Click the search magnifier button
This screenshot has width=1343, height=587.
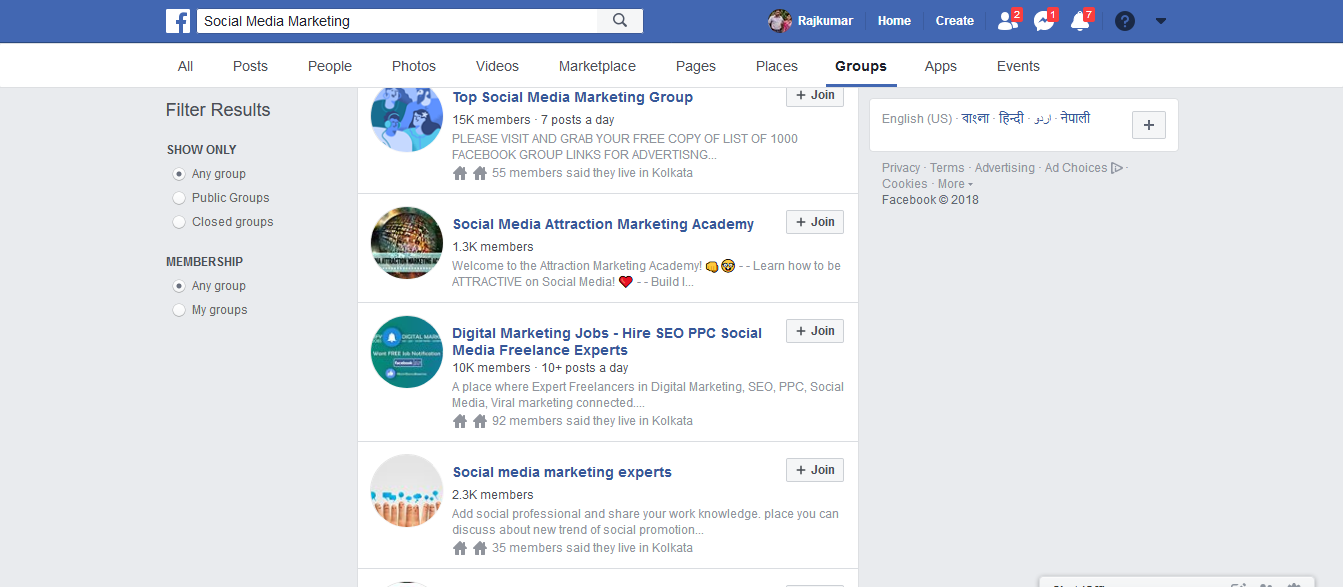(620, 21)
